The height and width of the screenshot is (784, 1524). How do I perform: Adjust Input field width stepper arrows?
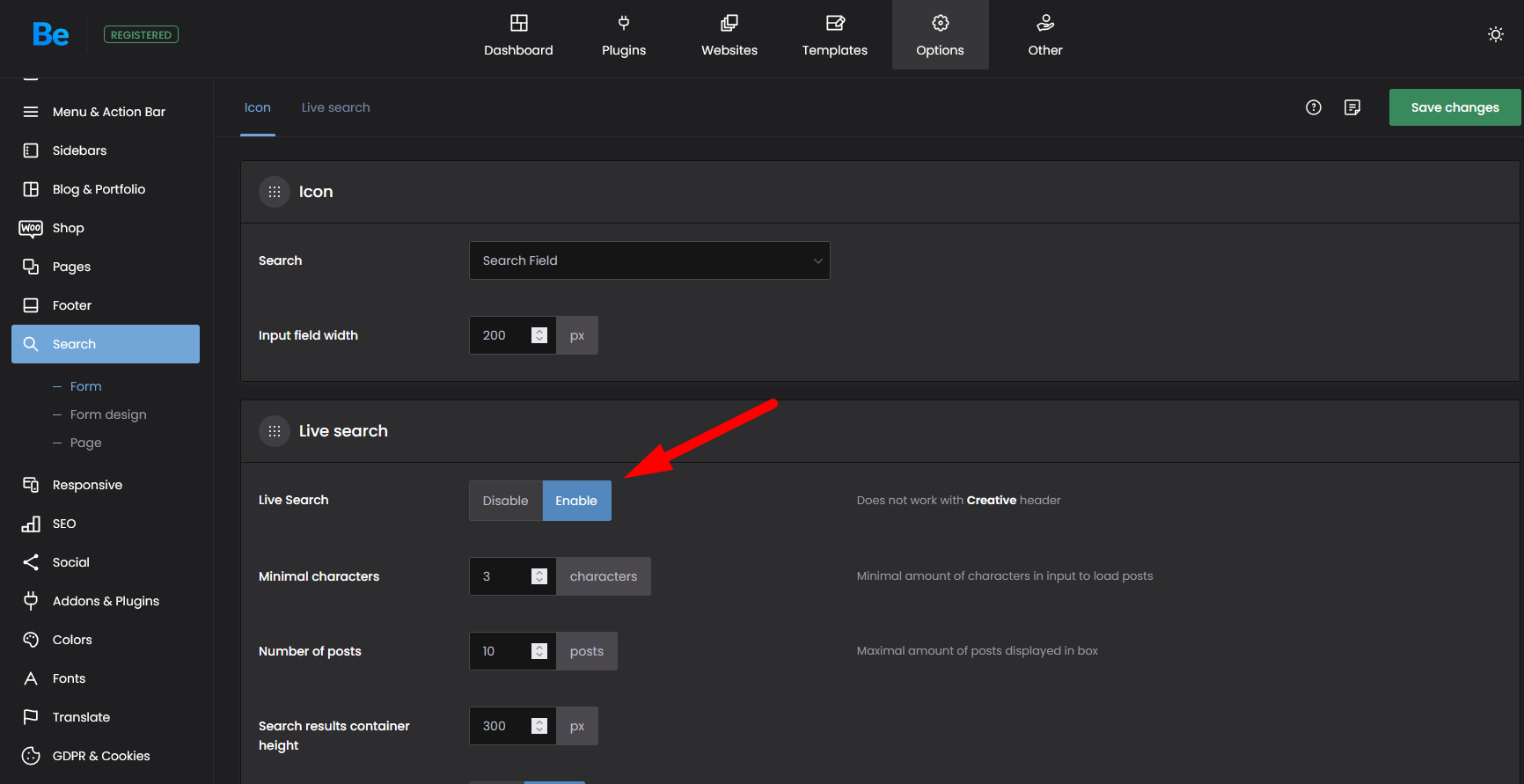pyautogui.click(x=539, y=335)
